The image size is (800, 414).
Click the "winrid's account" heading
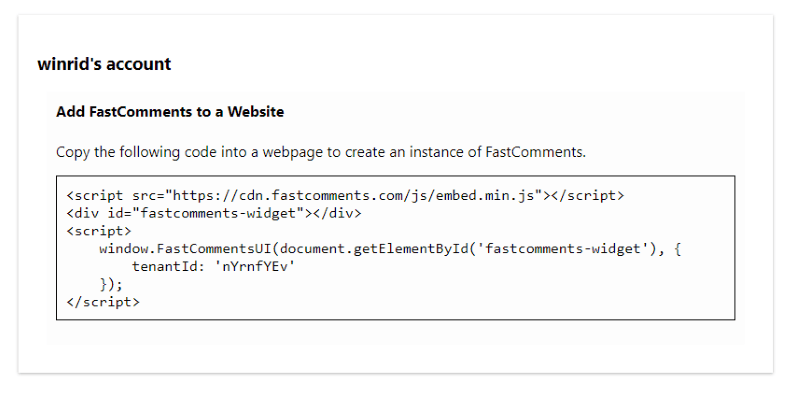click(104, 64)
